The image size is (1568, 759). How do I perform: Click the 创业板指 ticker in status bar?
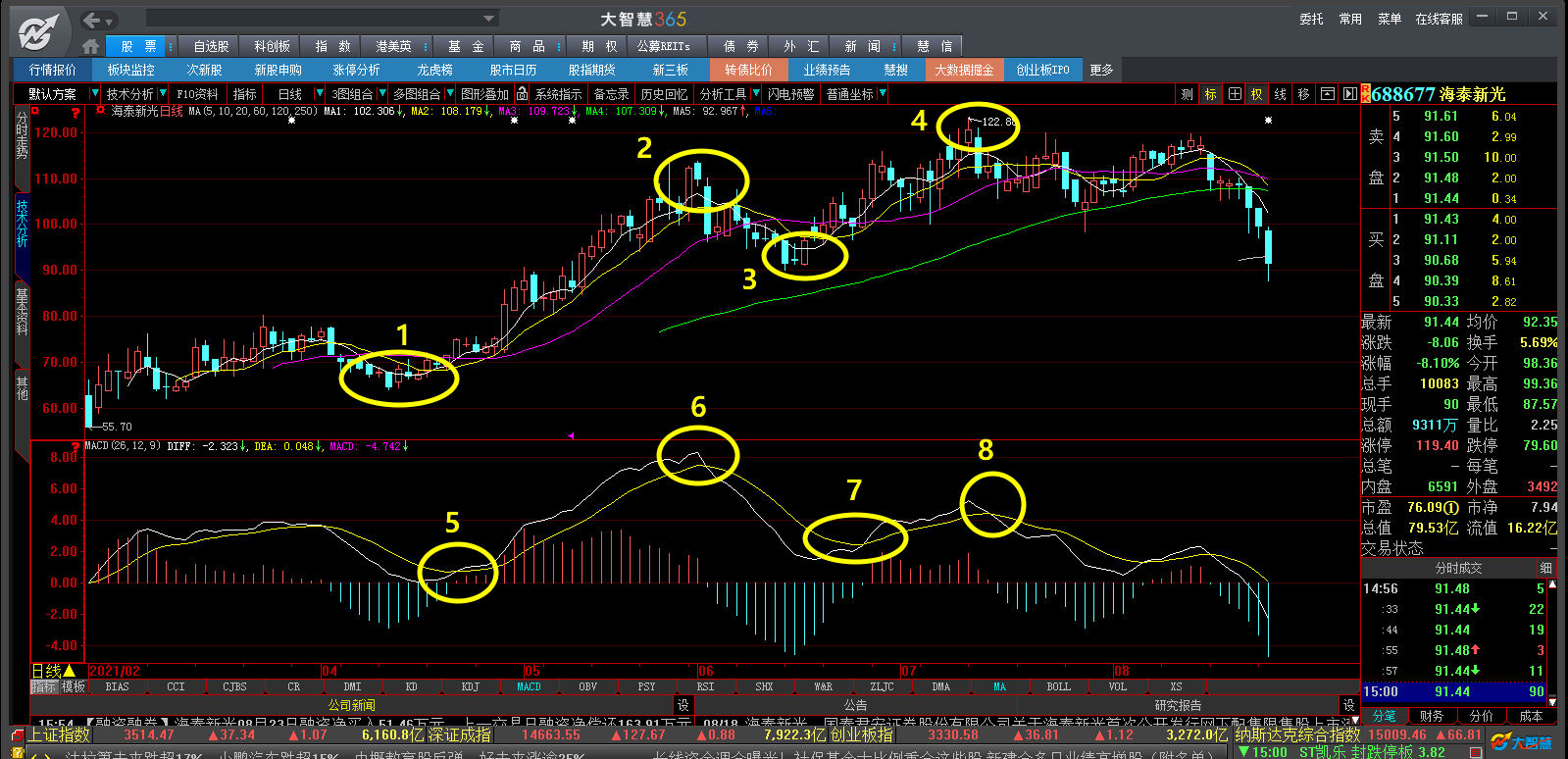pyautogui.click(x=861, y=734)
